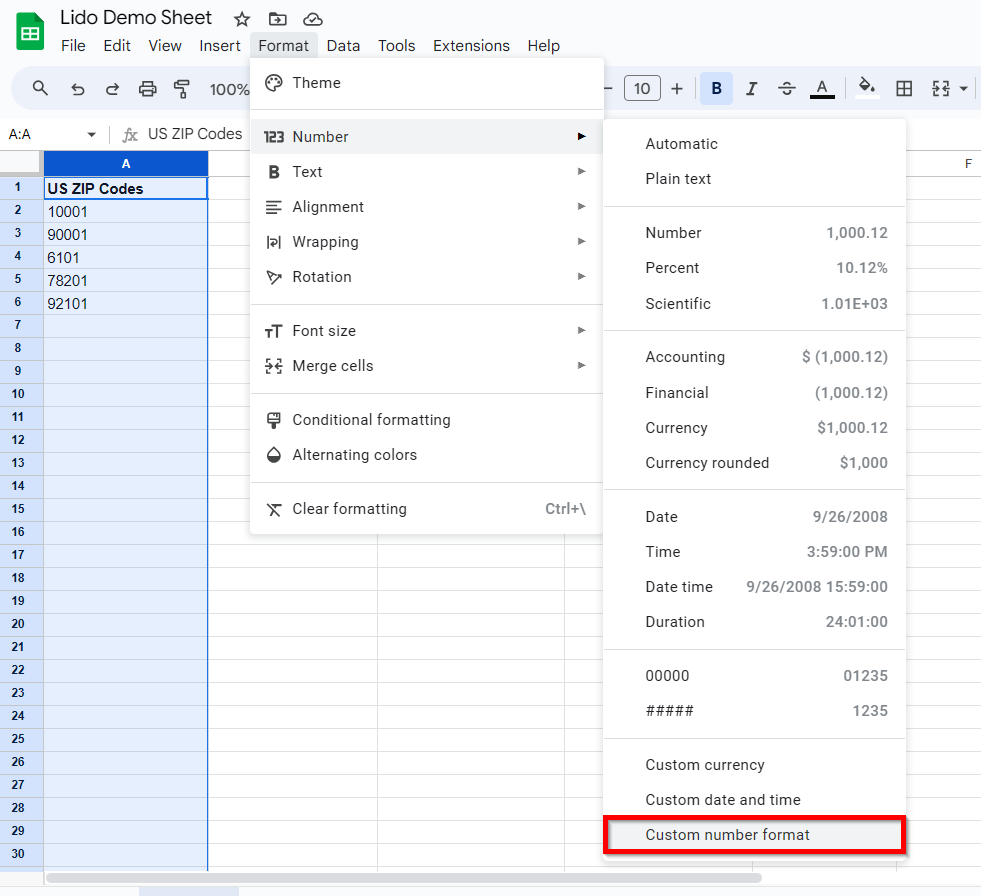This screenshot has width=981, height=896.
Task: Undo the last action
Action: [x=78, y=88]
